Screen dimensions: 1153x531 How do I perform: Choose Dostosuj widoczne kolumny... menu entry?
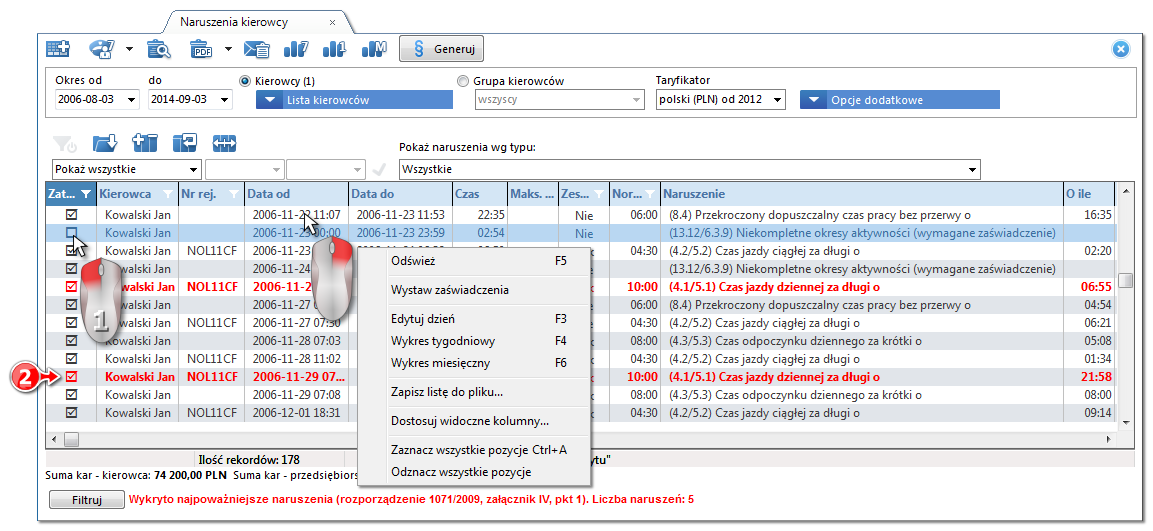(474, 421)
